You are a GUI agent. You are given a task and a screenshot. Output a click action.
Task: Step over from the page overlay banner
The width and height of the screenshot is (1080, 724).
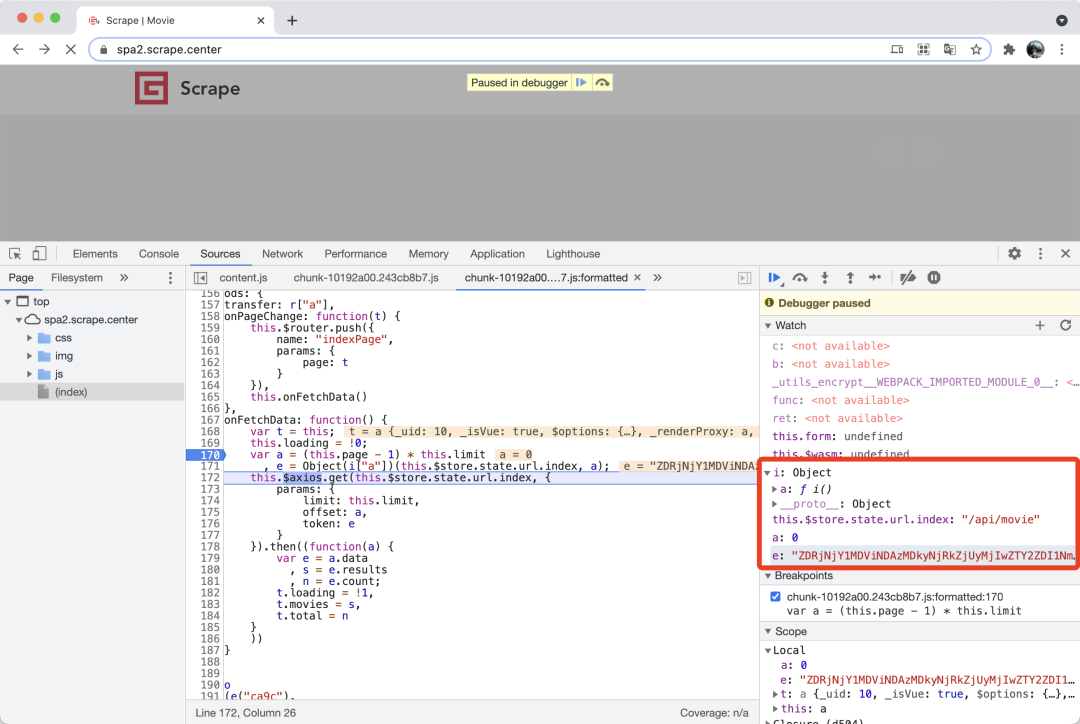tap(603, 83)
